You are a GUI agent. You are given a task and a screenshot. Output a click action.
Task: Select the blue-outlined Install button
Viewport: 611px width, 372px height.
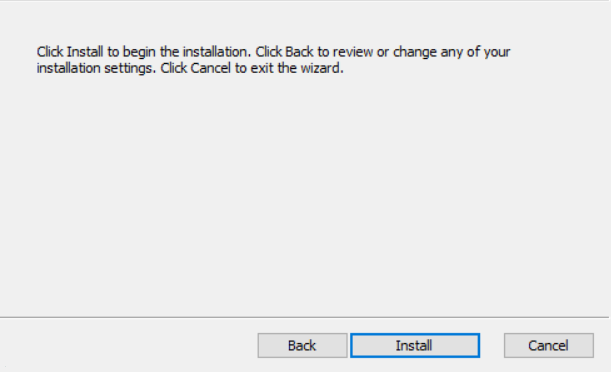415,345
